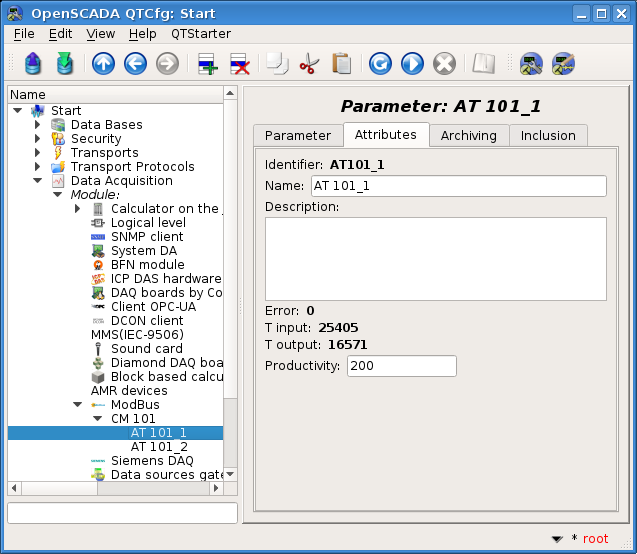Collapse the Data Acquisition node
637x554 pixels.
[x=37, y=181]
